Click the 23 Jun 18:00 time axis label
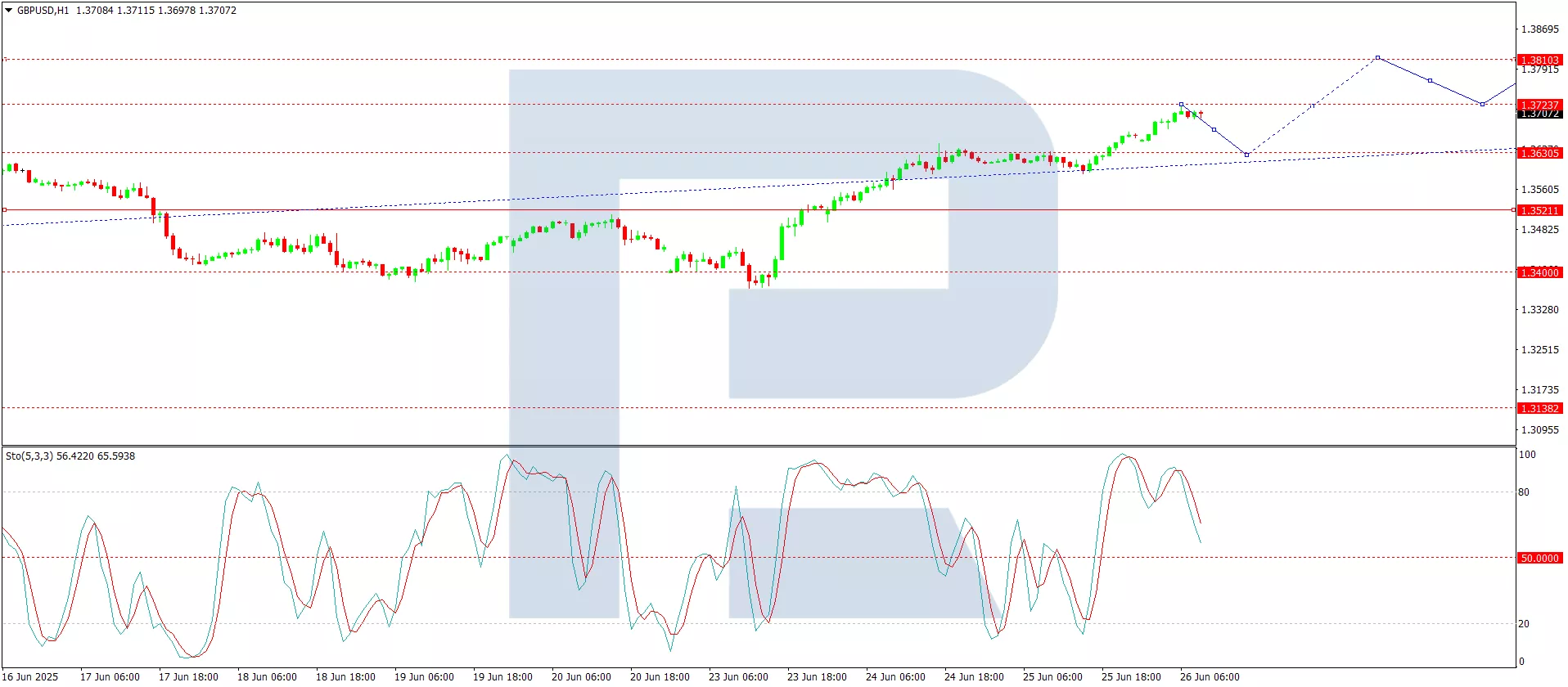Image resolution: width=1568 pixels, height=687 pixels. coord(817,676)
